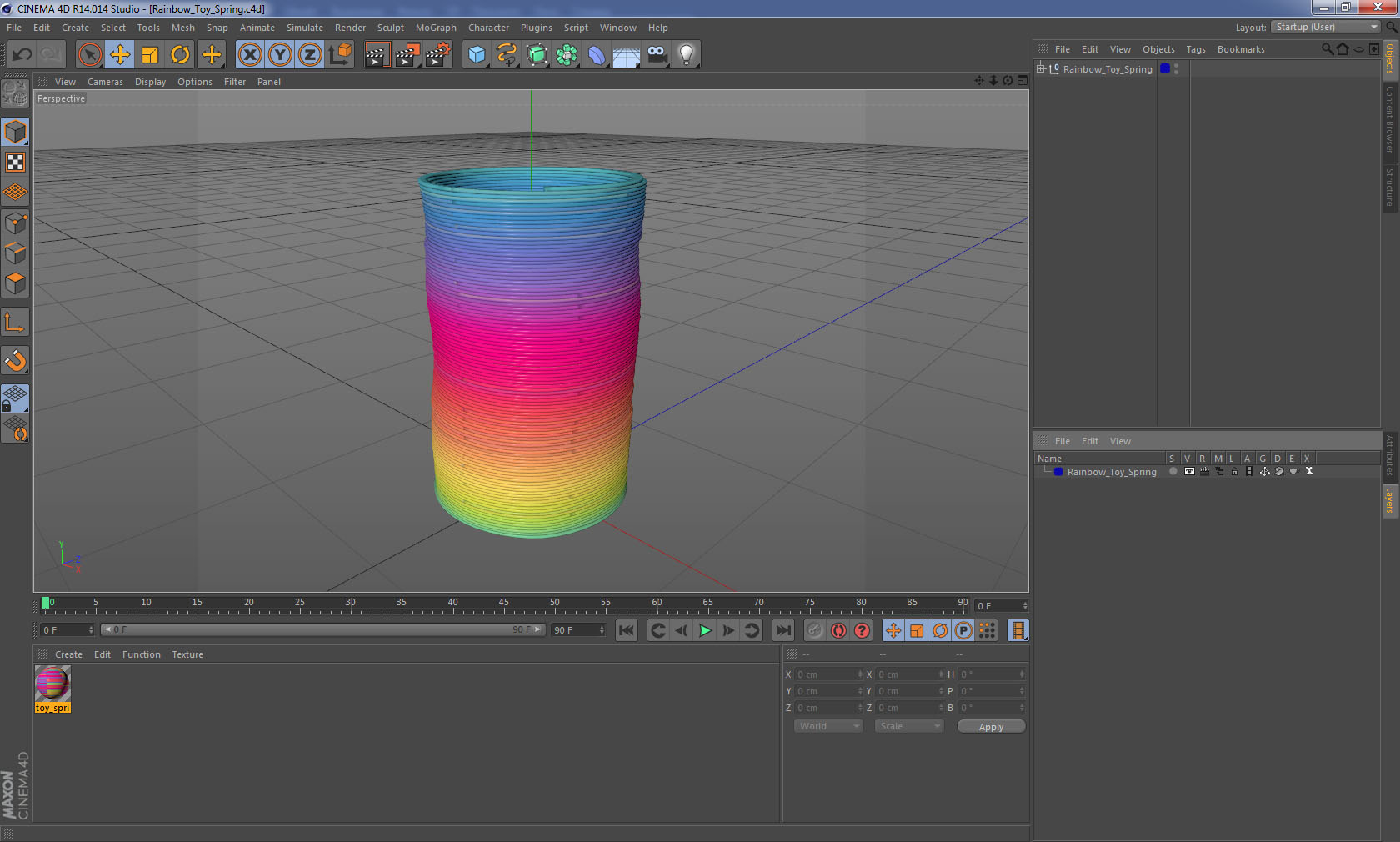Select the Points mode icon
Image resolution: width=1400 pixels, height=842 pixels.
click(x=15, y=223)
